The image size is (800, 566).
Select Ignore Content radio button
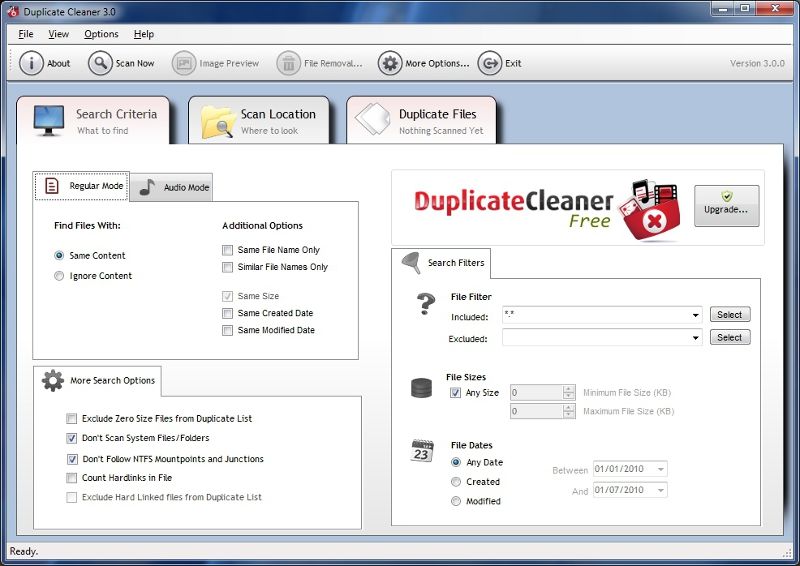coord(60,276)
